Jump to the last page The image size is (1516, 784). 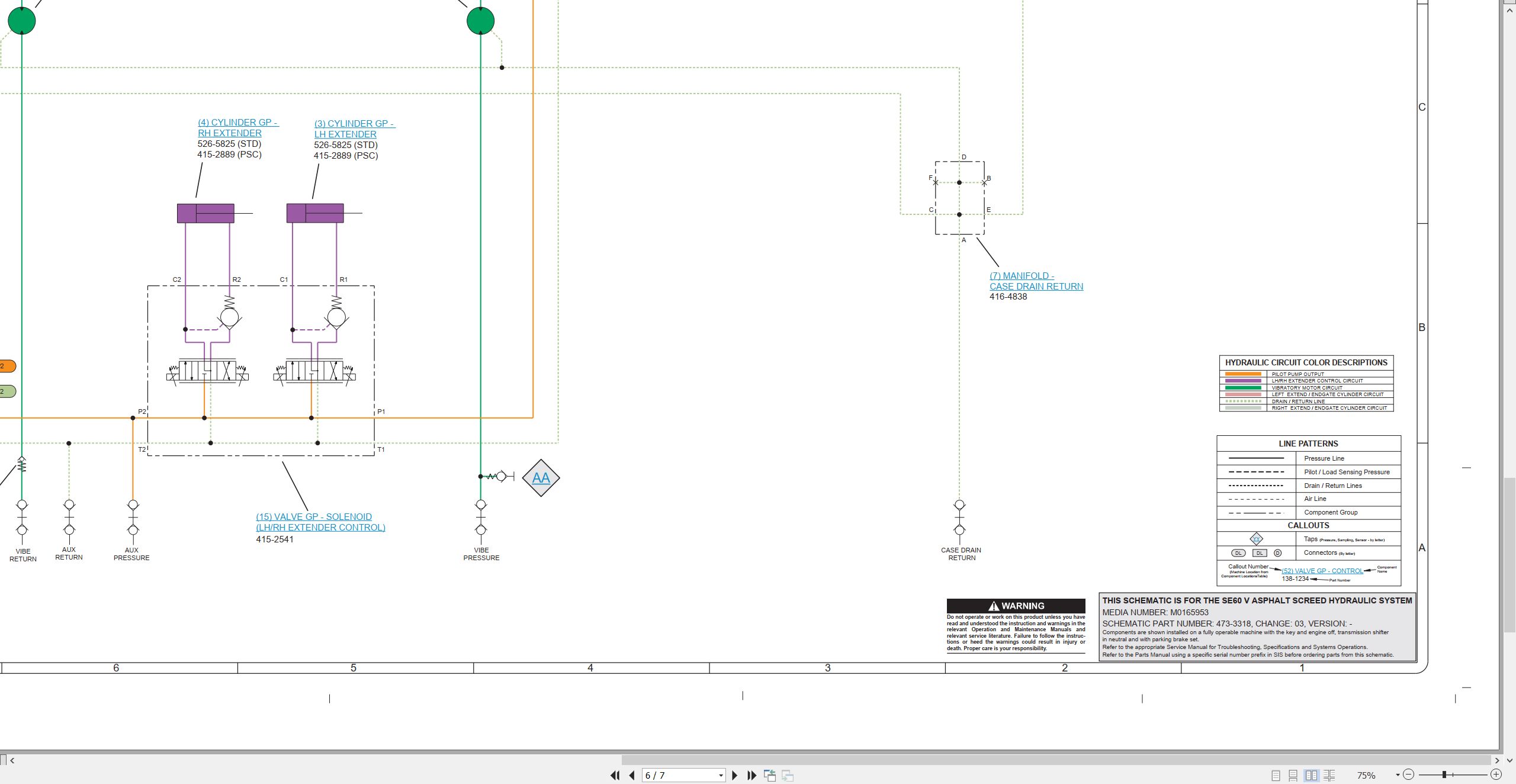[x=752, y=775]
